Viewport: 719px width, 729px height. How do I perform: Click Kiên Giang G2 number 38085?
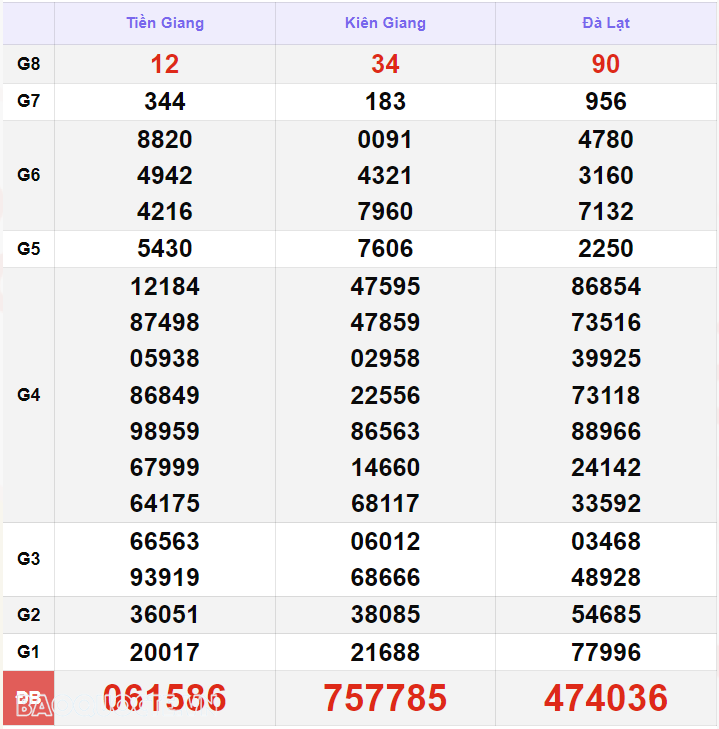(385, 614)
